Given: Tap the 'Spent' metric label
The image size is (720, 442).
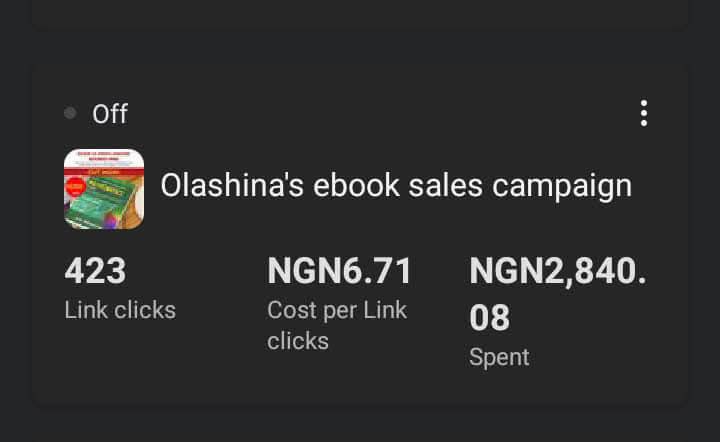Looking at the screenshot, I should coord(499,357).
